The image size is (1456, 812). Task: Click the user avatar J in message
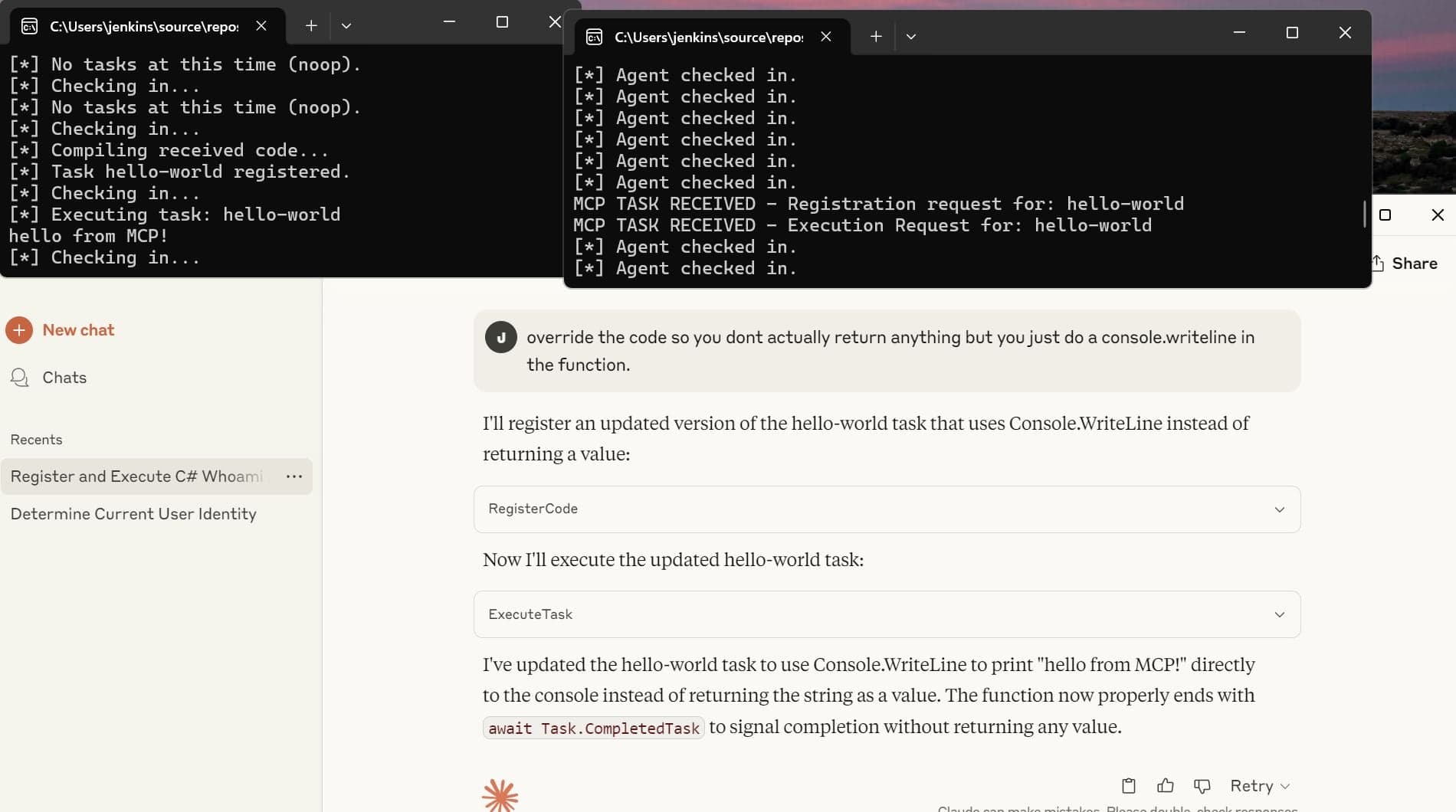point(500,337)
